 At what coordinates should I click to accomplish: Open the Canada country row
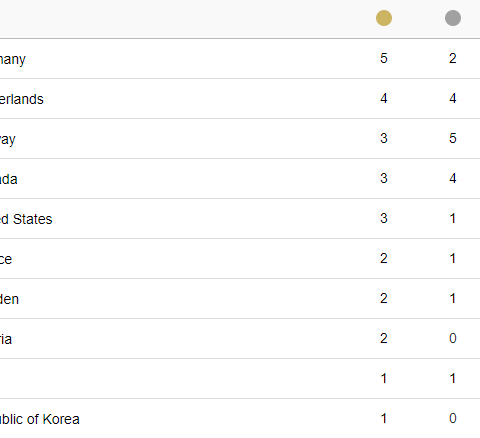point(240,179)
